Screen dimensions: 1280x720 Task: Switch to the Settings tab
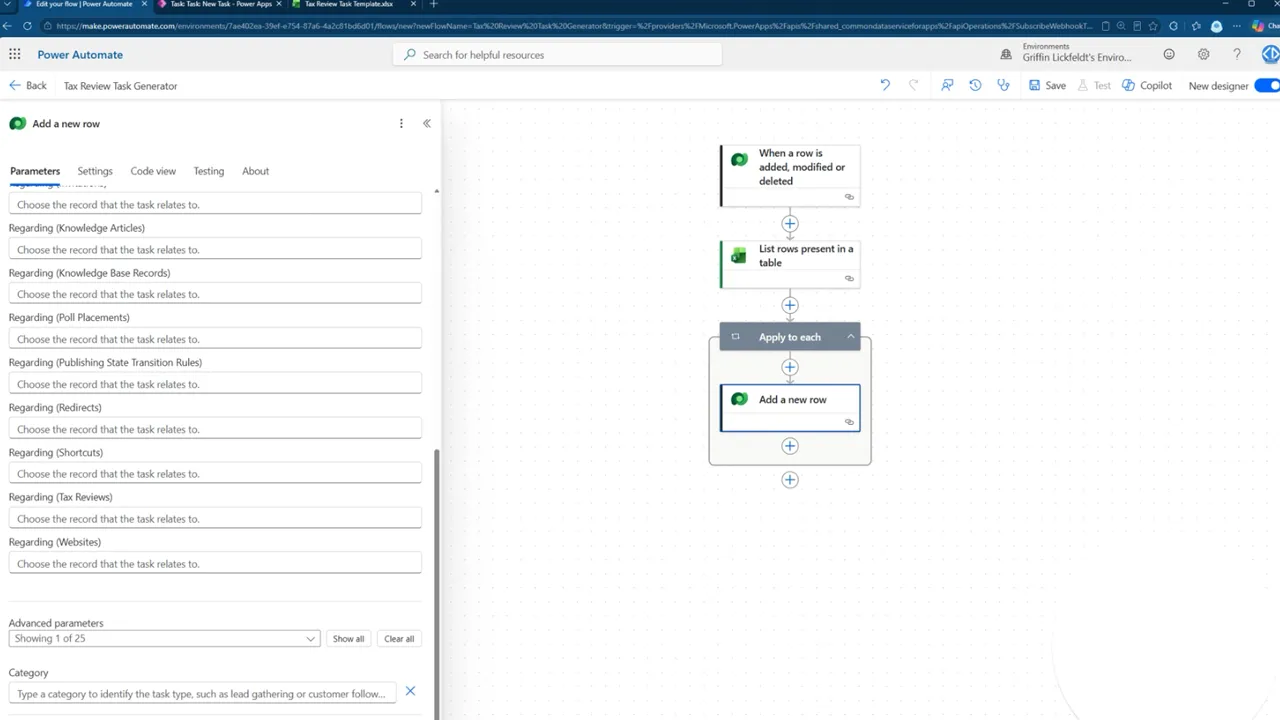tap(95, 171)
